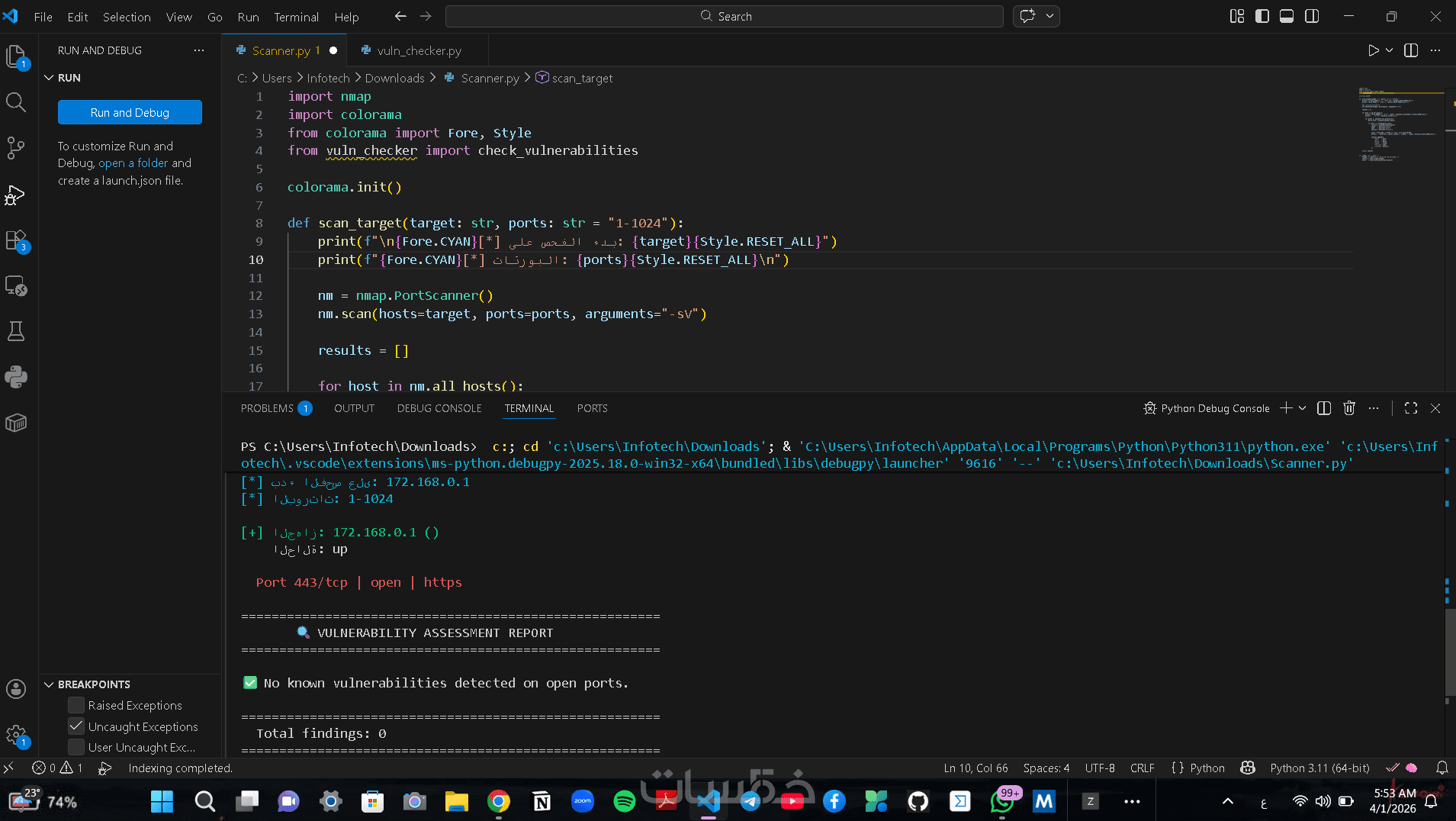The height and width of the screenshot is (821, 1456).
Task: Click the code minimap overview
Action: coord(1397,124)
